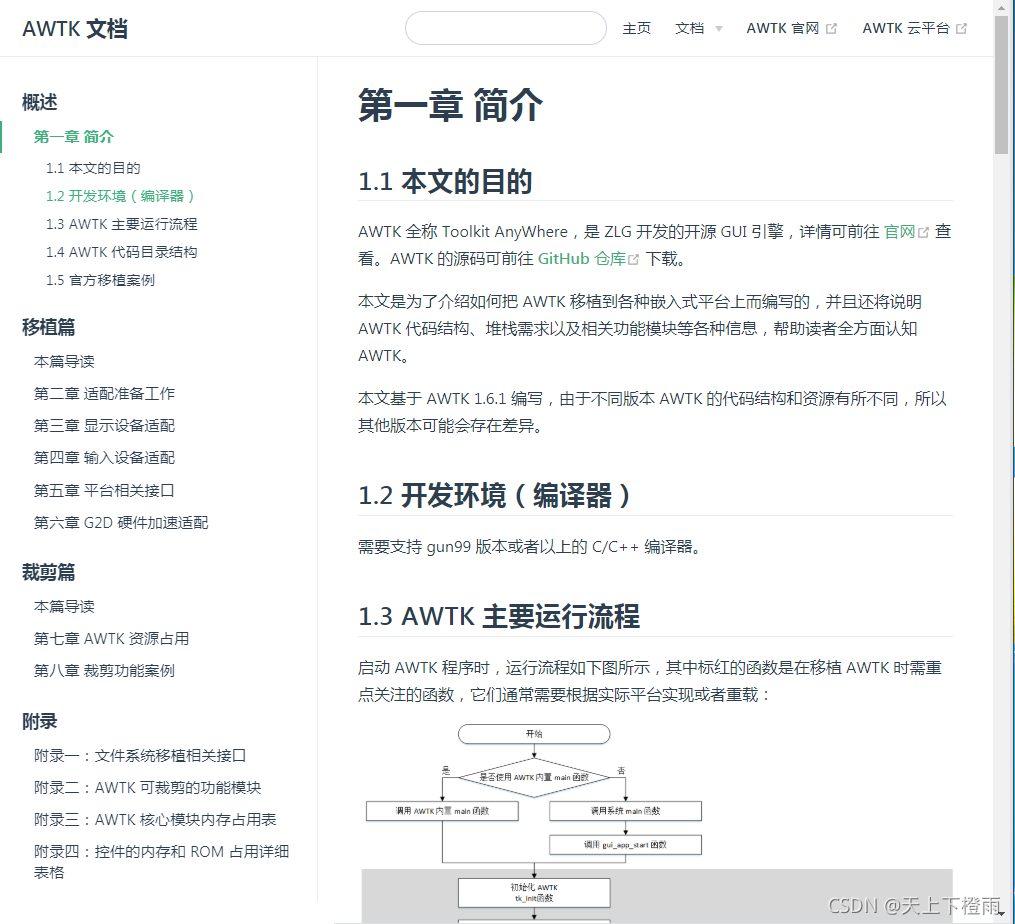Click the 裁剪篇 sidebar group heading
1015x924 pixels.
49,572
